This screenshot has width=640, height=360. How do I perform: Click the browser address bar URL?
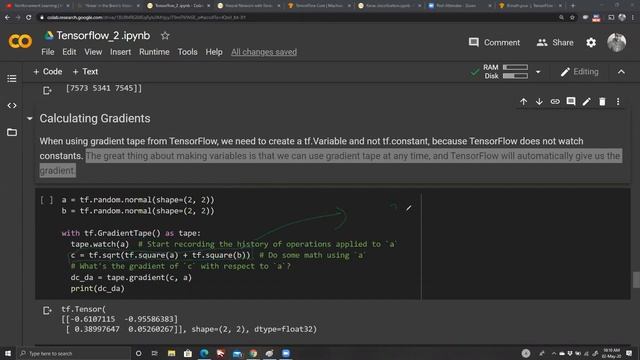146,18
